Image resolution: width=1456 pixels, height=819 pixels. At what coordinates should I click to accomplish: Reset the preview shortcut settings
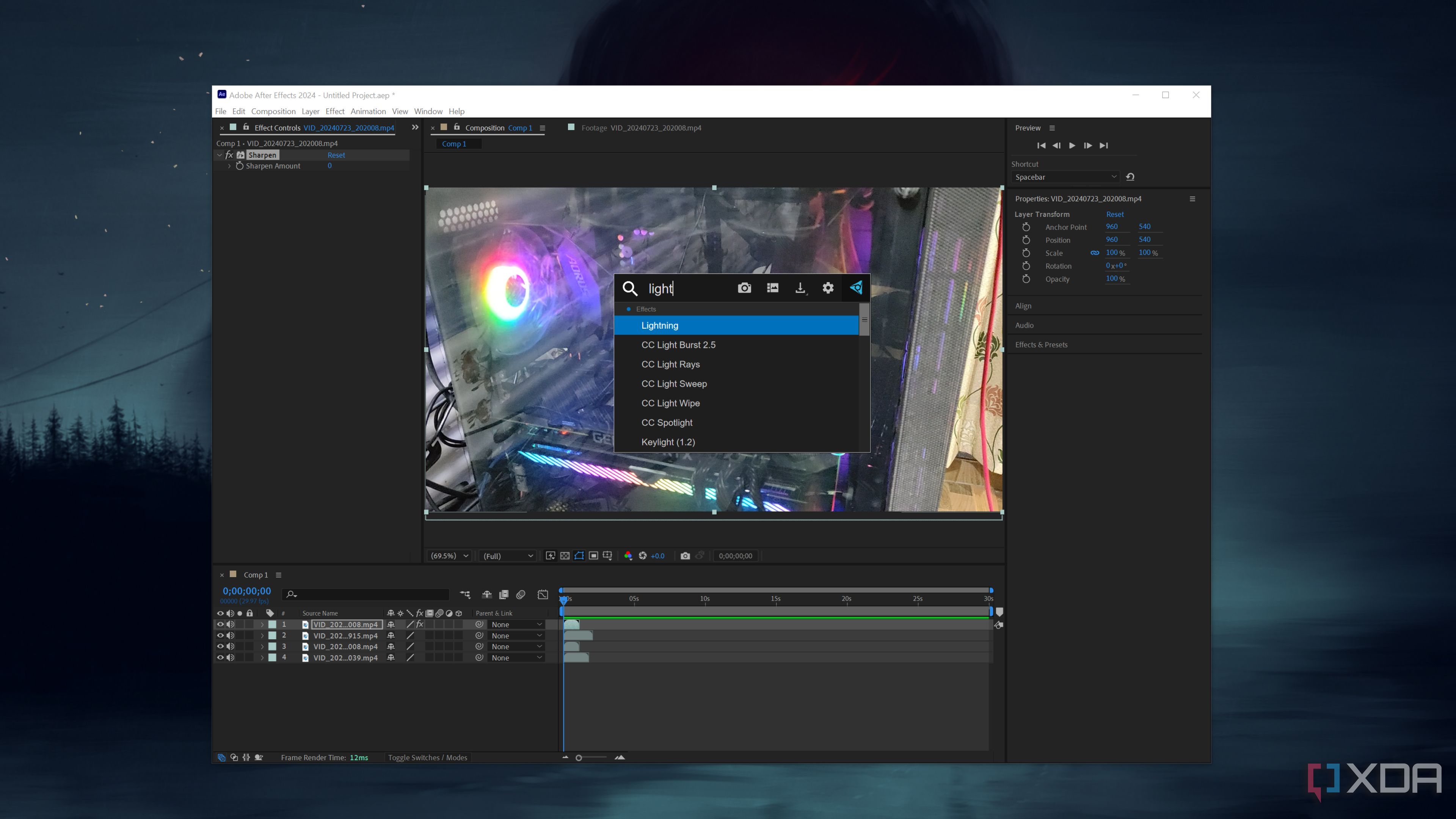[x=1130, y=177]
